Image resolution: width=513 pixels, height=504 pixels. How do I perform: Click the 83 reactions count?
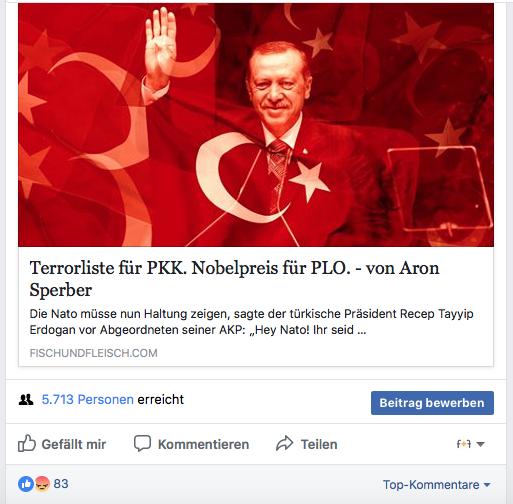click(x=61, y=484)
